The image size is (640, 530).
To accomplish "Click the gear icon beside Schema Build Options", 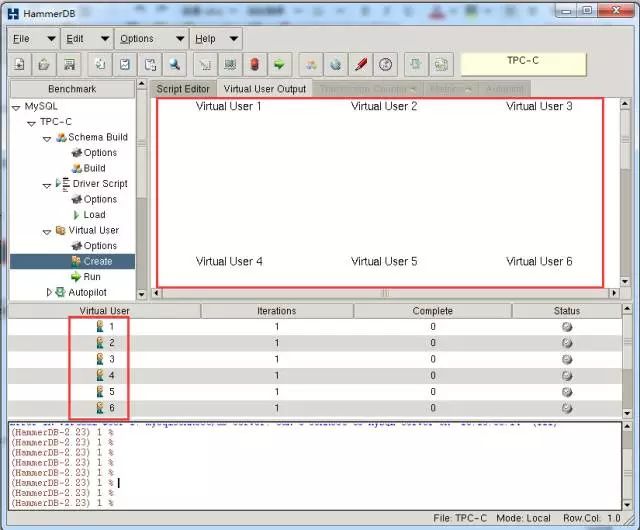I will 76,153.
